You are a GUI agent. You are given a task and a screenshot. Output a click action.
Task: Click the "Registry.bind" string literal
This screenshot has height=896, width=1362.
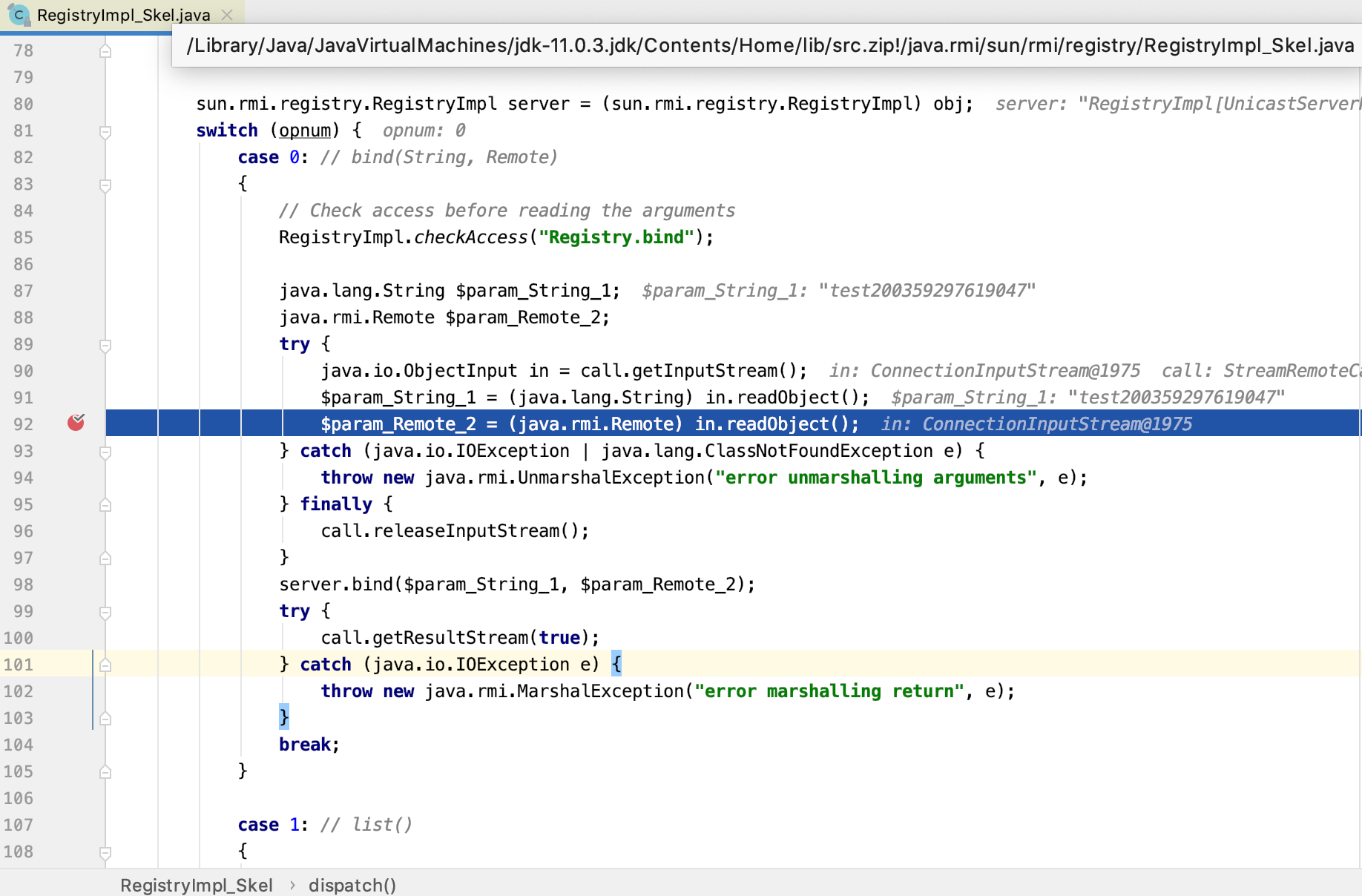click(x=616, y=237)
